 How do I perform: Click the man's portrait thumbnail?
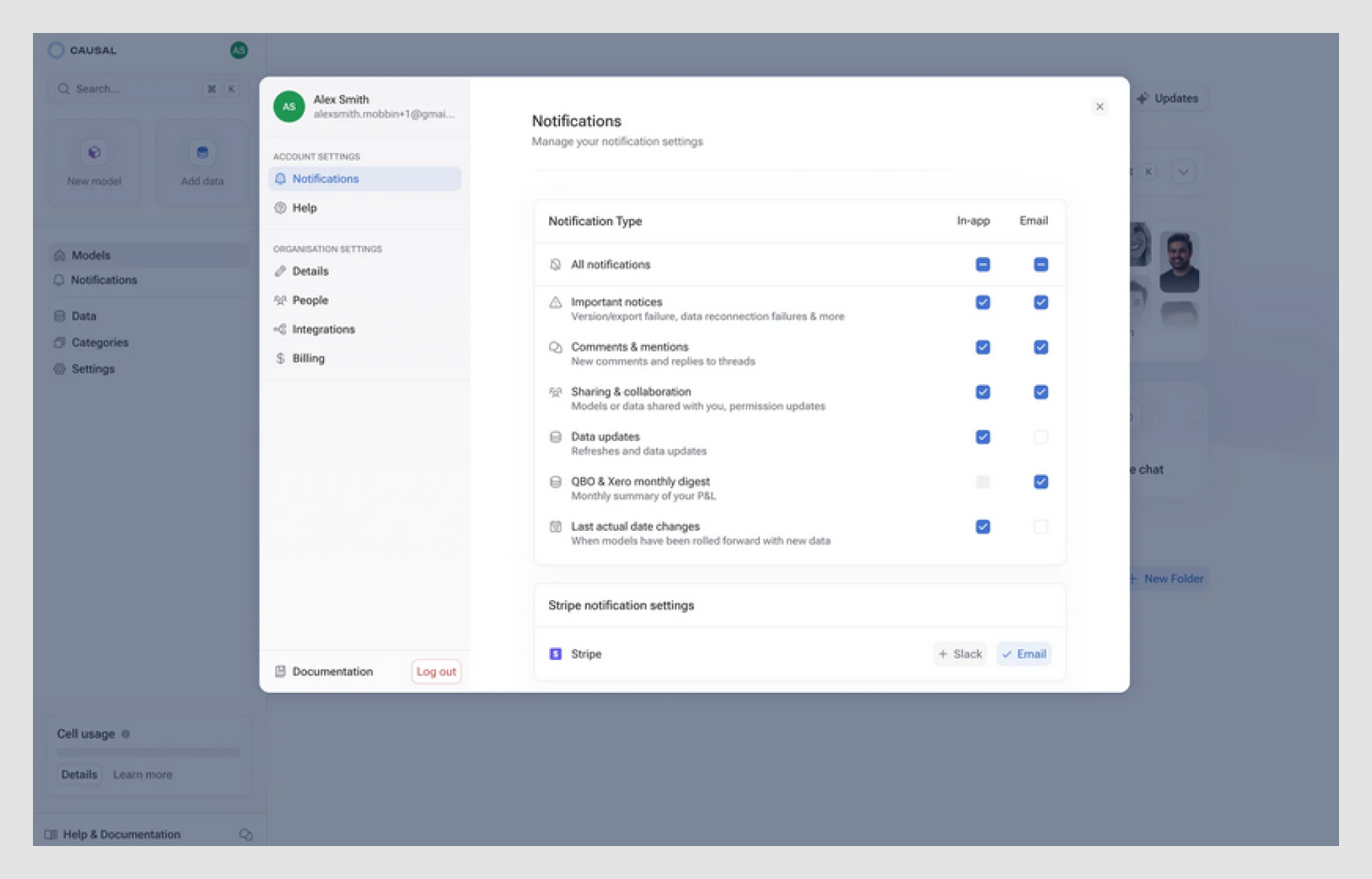(1179, 263)
